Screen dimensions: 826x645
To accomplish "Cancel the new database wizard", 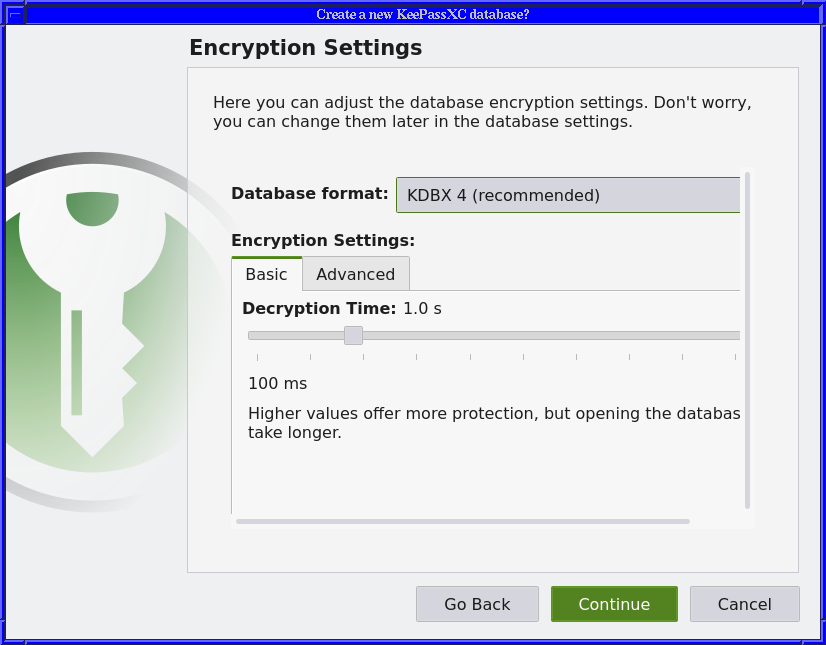I will 744,604.
